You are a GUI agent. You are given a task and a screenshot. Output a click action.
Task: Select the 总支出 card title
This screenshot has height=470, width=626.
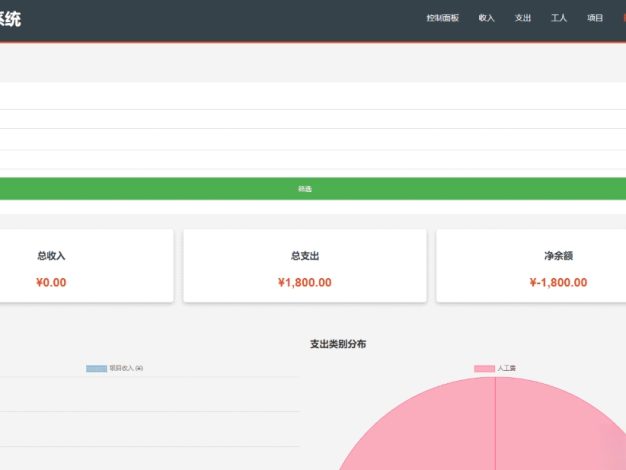(305, 256)
